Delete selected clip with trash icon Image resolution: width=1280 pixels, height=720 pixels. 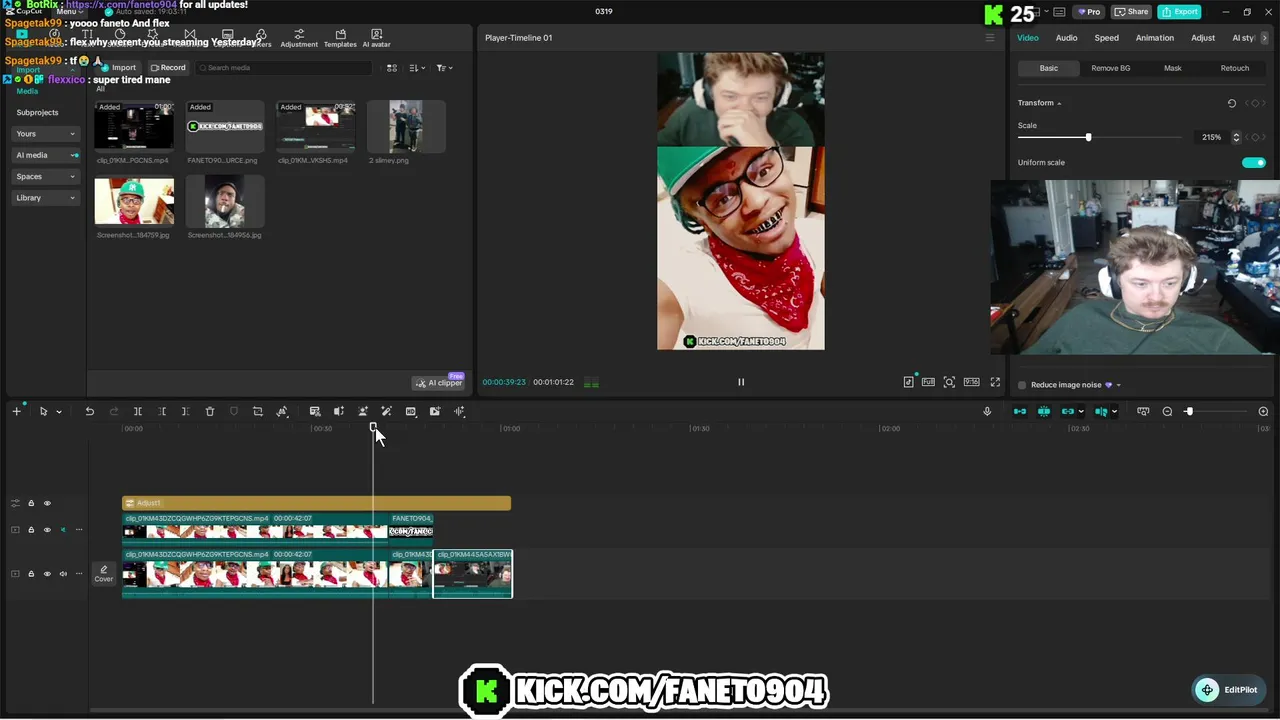pos(210,411)
